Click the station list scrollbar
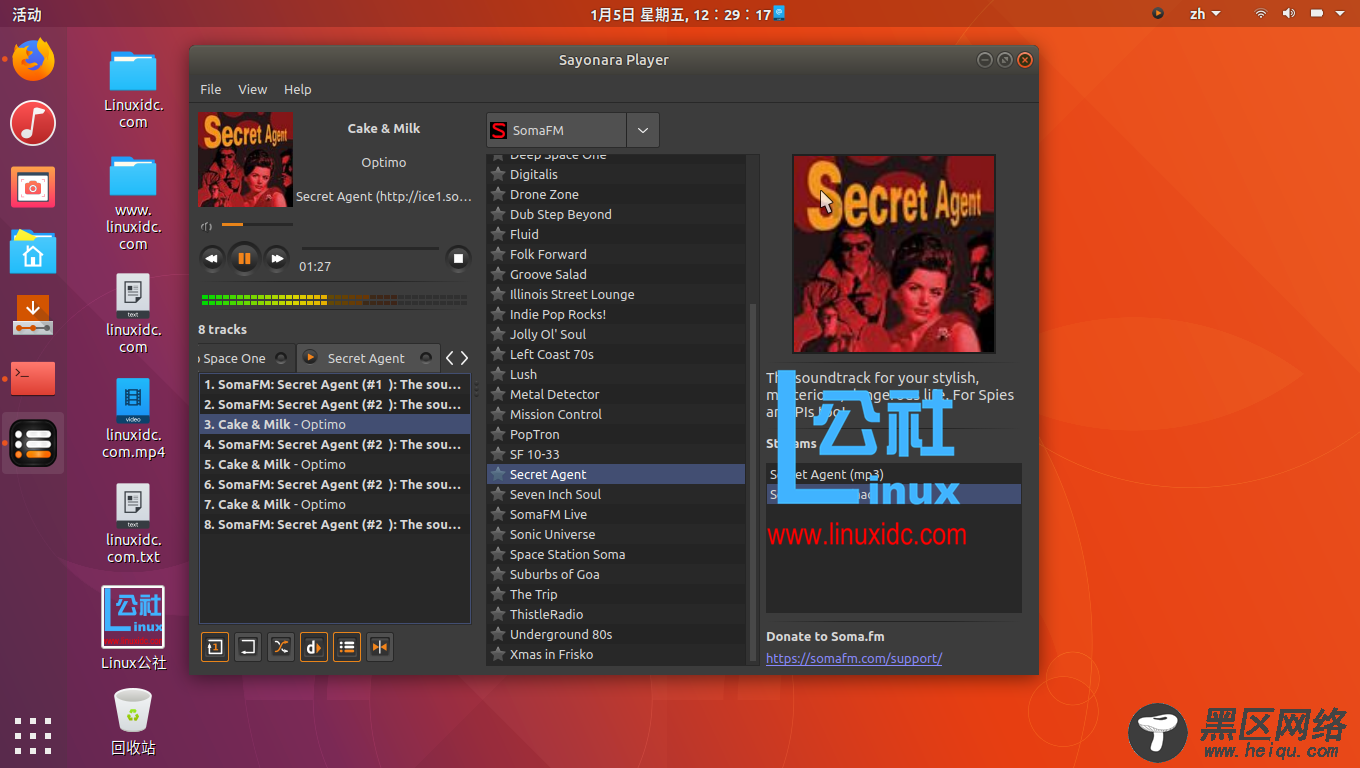Screen dimensions: 1360x768 pos(753,480)
